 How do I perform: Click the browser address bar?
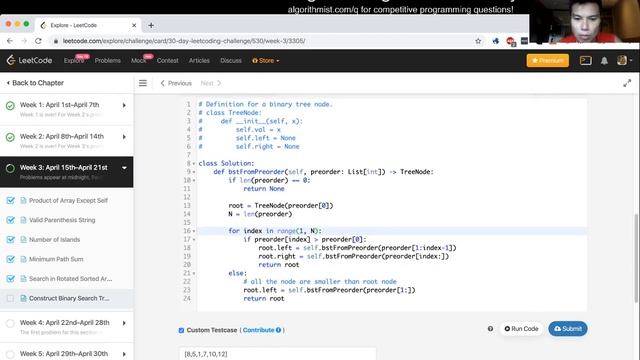point(261,41)
